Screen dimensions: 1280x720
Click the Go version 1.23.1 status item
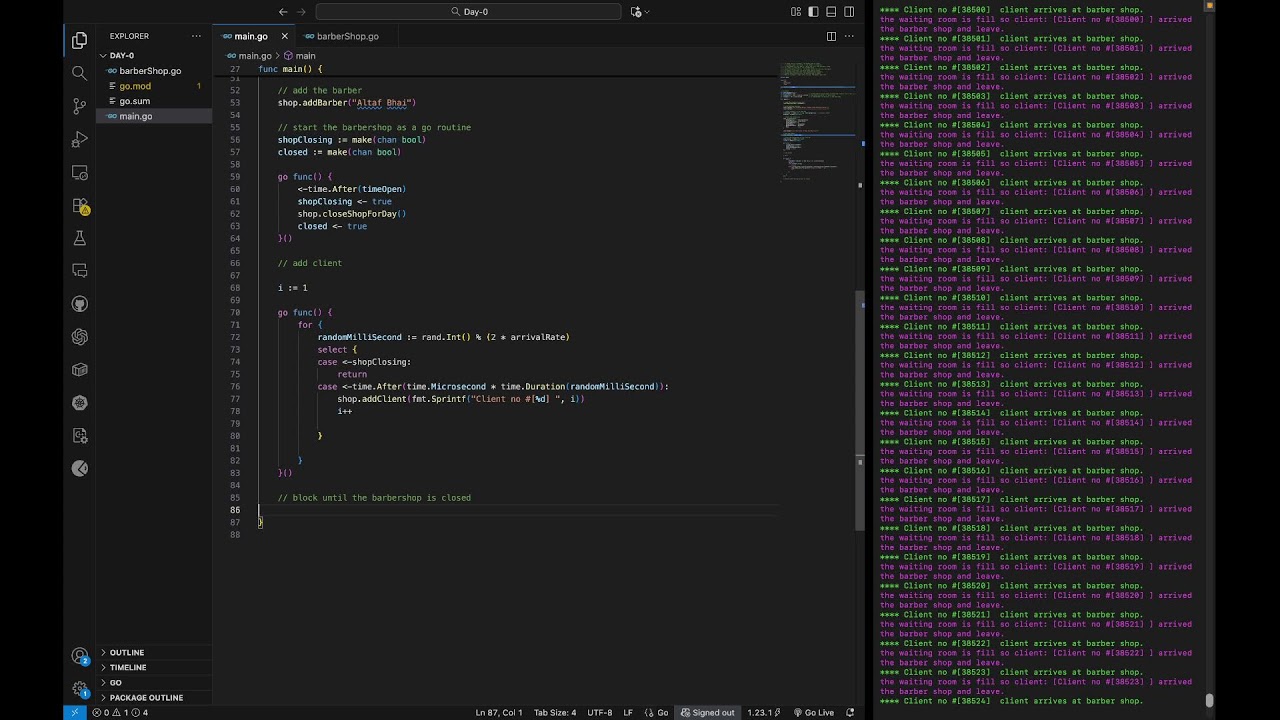[x=763, y=712]
